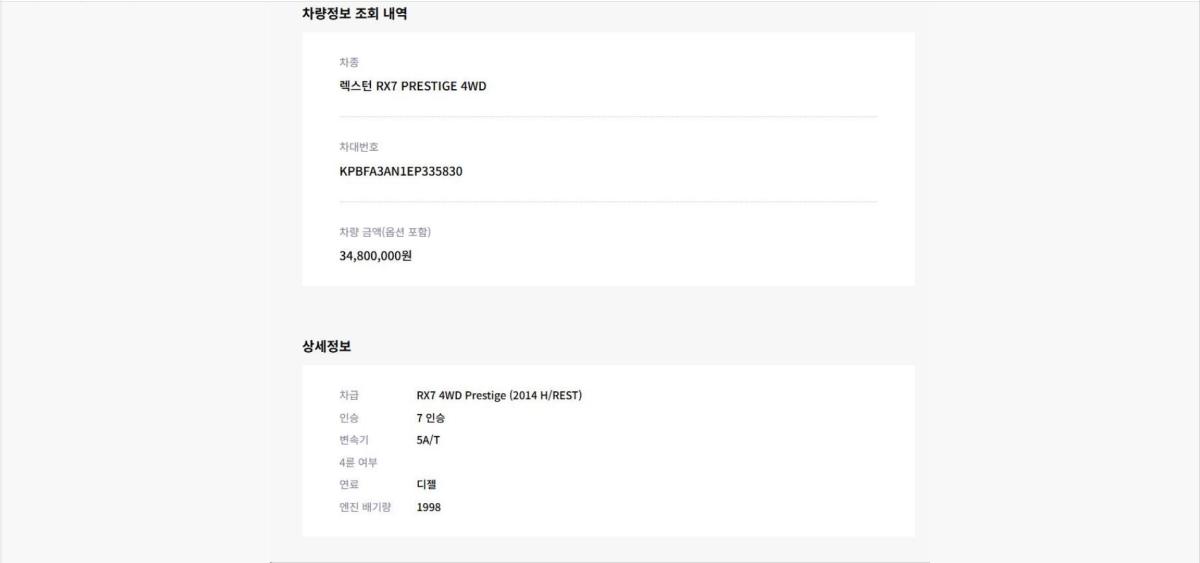Click the 인승 row label
Screen dimensions: 1200x563
(349, 418)
